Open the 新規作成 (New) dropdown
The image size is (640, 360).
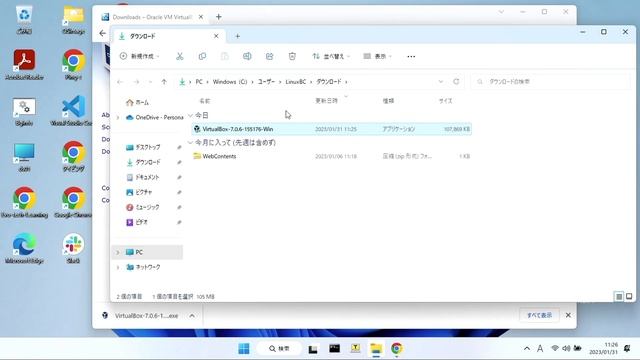coord(140,56)
